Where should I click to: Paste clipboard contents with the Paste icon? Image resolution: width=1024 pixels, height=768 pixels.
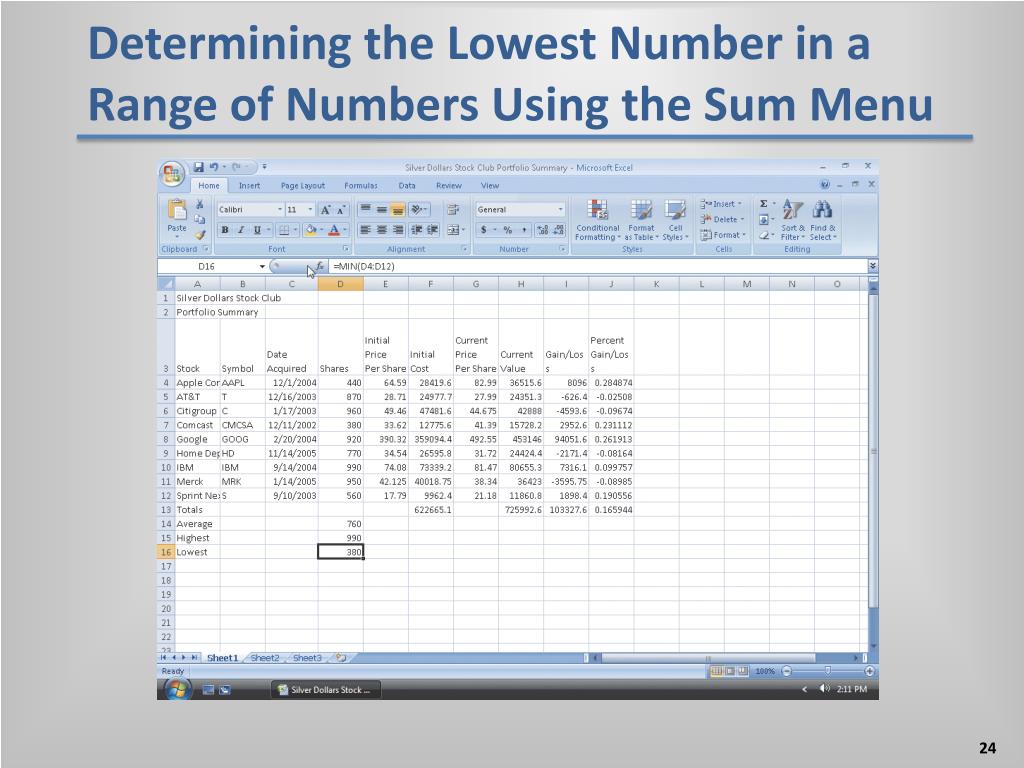[177, 209]
